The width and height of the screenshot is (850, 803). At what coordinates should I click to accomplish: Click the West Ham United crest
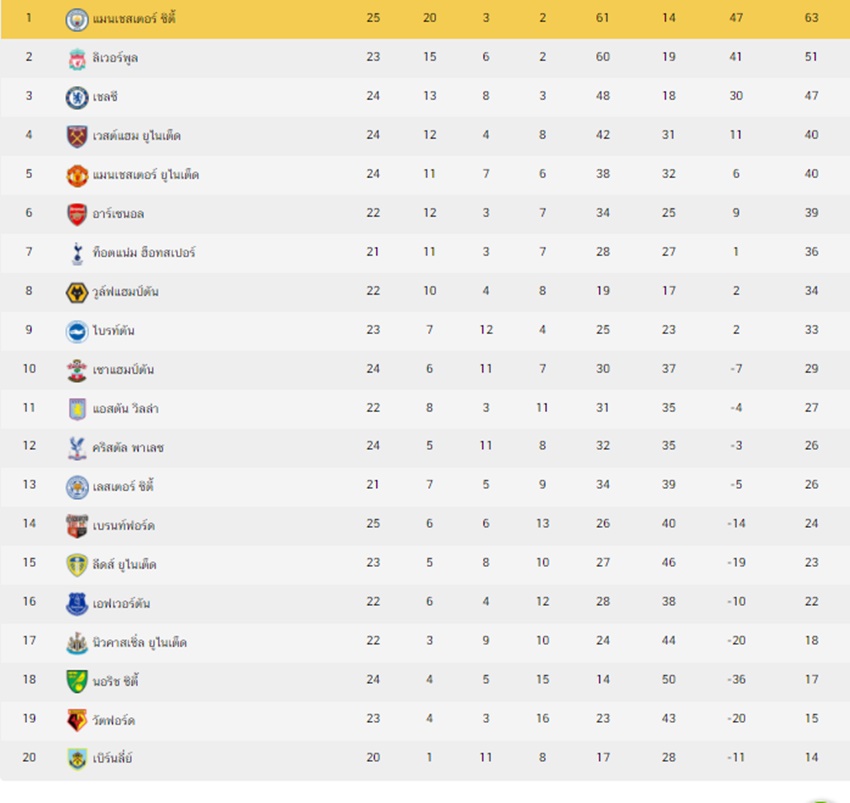pyautogui.click(x=77, y=137)
